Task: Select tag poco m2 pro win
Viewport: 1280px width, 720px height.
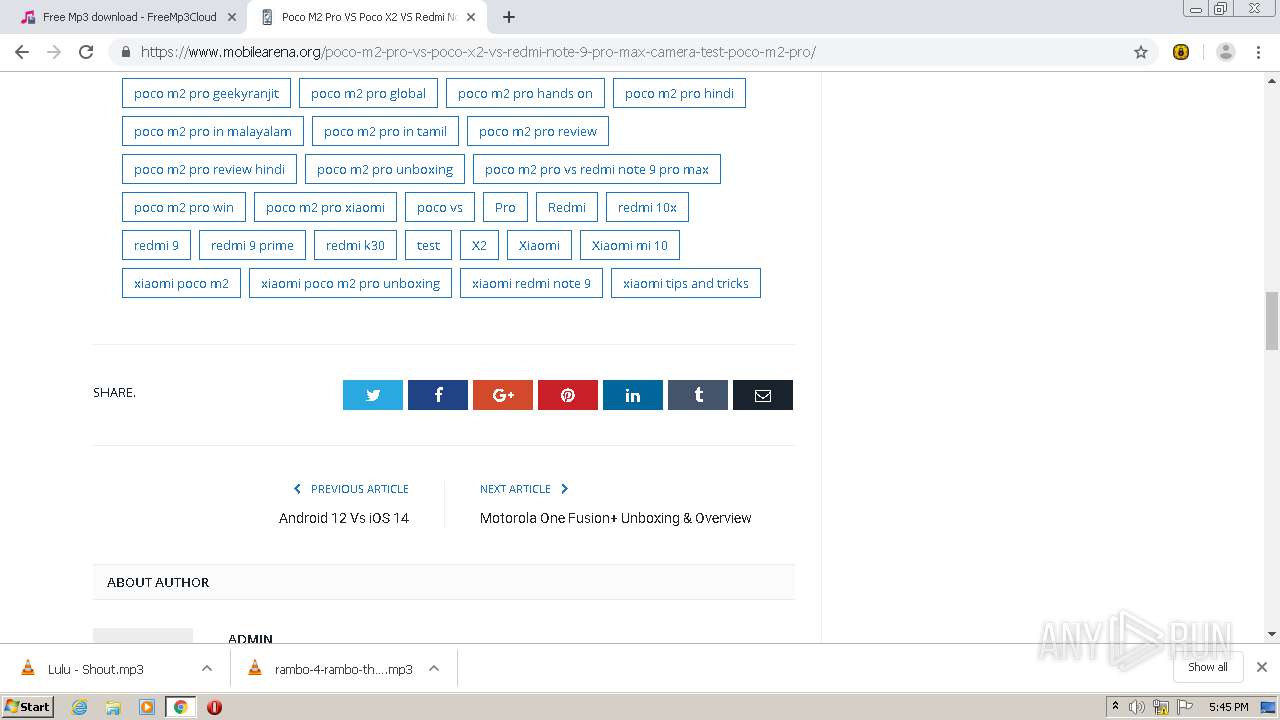Action: pyautogui.click(x=184, y=207)
